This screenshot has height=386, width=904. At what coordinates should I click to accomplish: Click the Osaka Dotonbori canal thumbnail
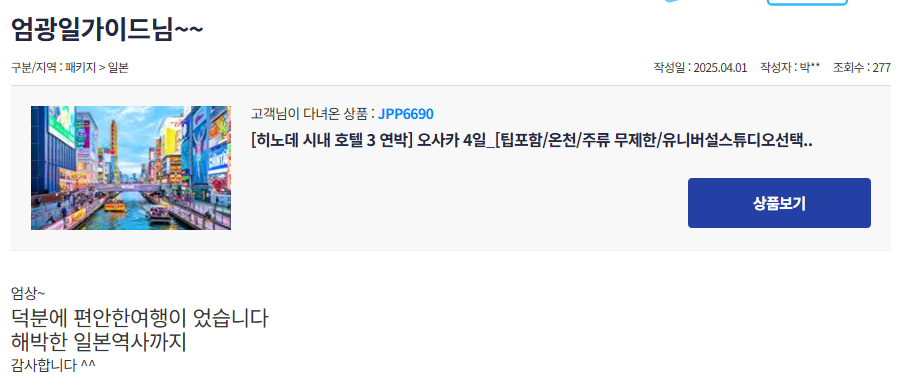click(x=131, y=168)
